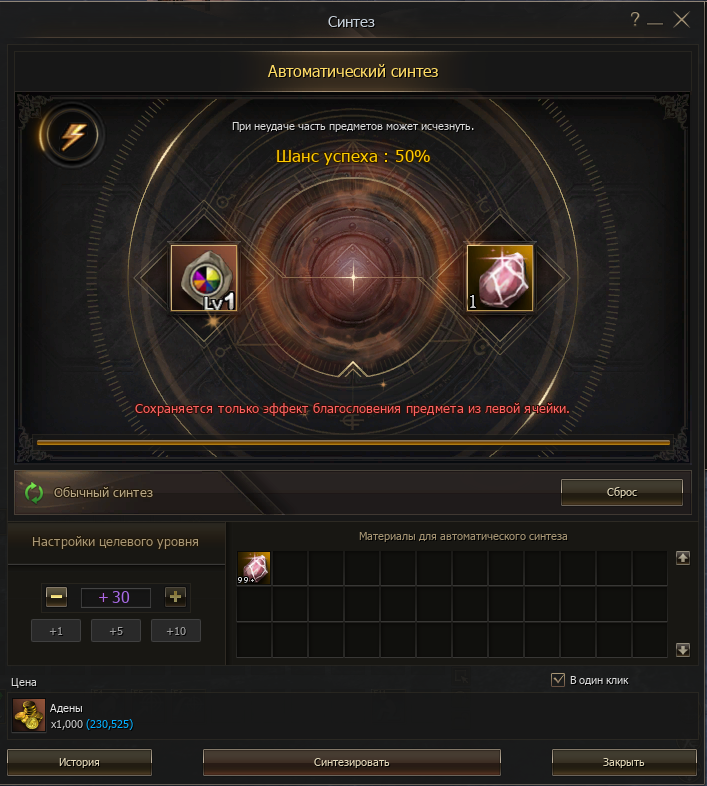The image size is (707, 786).
Task: Decrease target level with minus button
Action: point(57,597)
